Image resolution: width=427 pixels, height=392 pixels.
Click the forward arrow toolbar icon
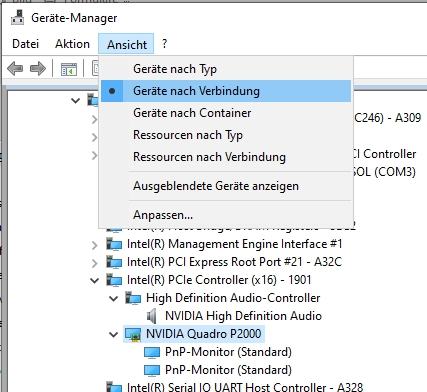(x=38, y=69)
